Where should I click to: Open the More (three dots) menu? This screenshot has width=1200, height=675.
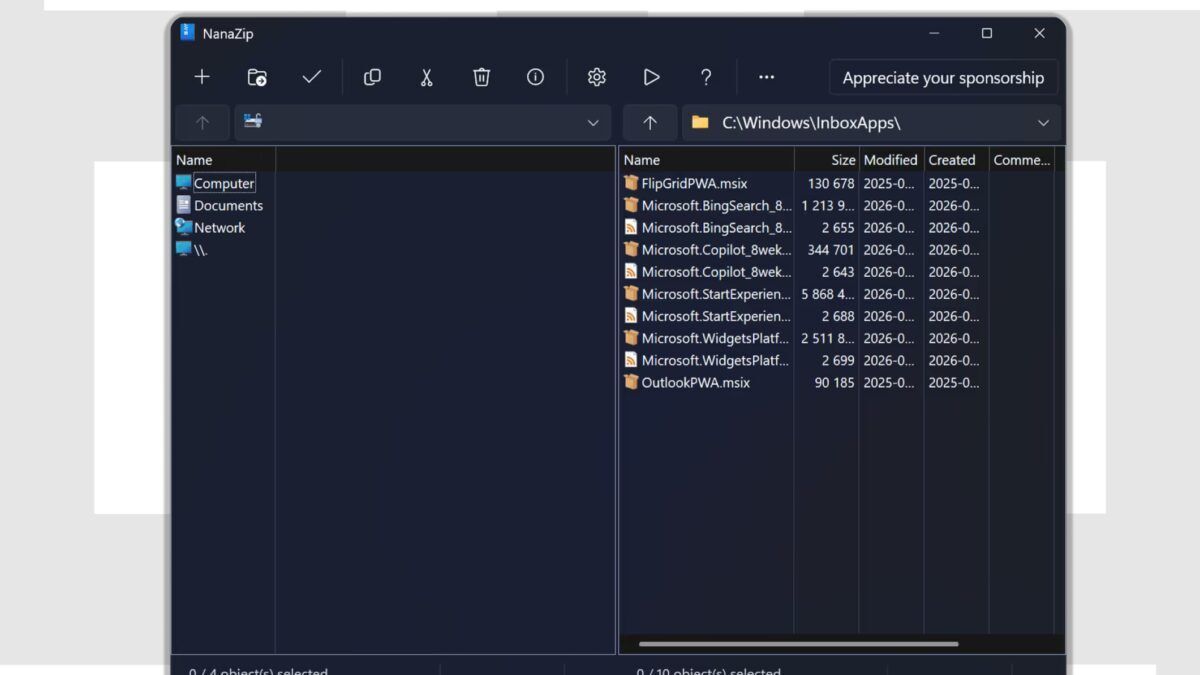766,77
